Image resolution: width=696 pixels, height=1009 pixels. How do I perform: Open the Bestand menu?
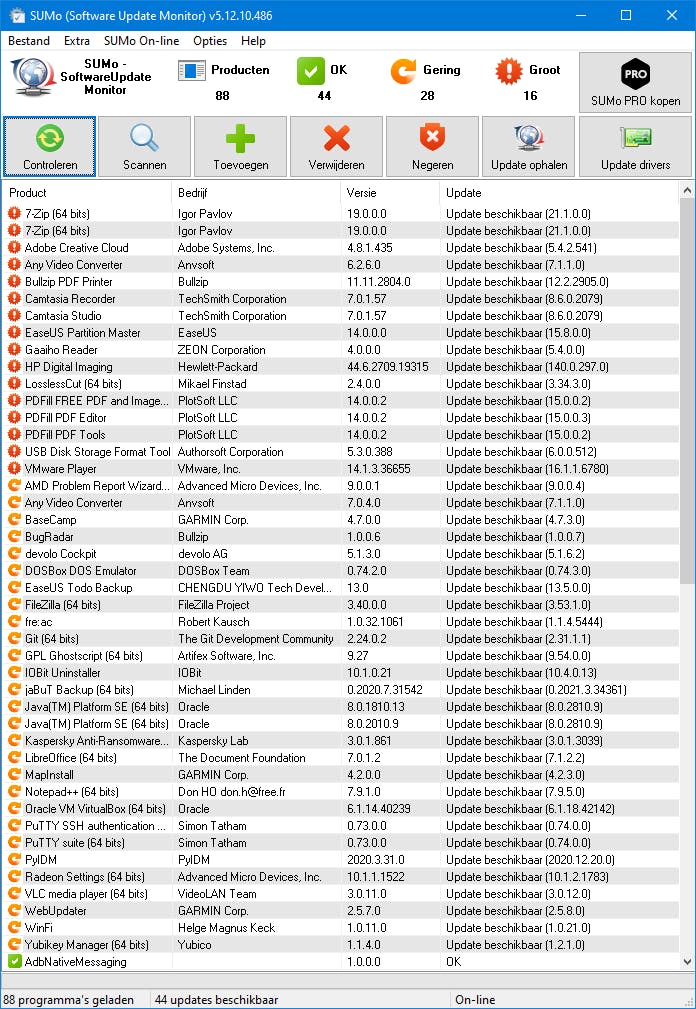click(x=29, y=41)
